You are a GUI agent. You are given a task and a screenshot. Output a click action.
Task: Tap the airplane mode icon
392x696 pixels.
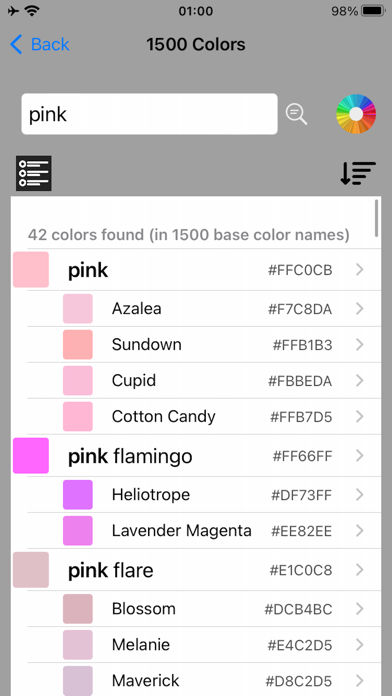(x=13, y=11)
